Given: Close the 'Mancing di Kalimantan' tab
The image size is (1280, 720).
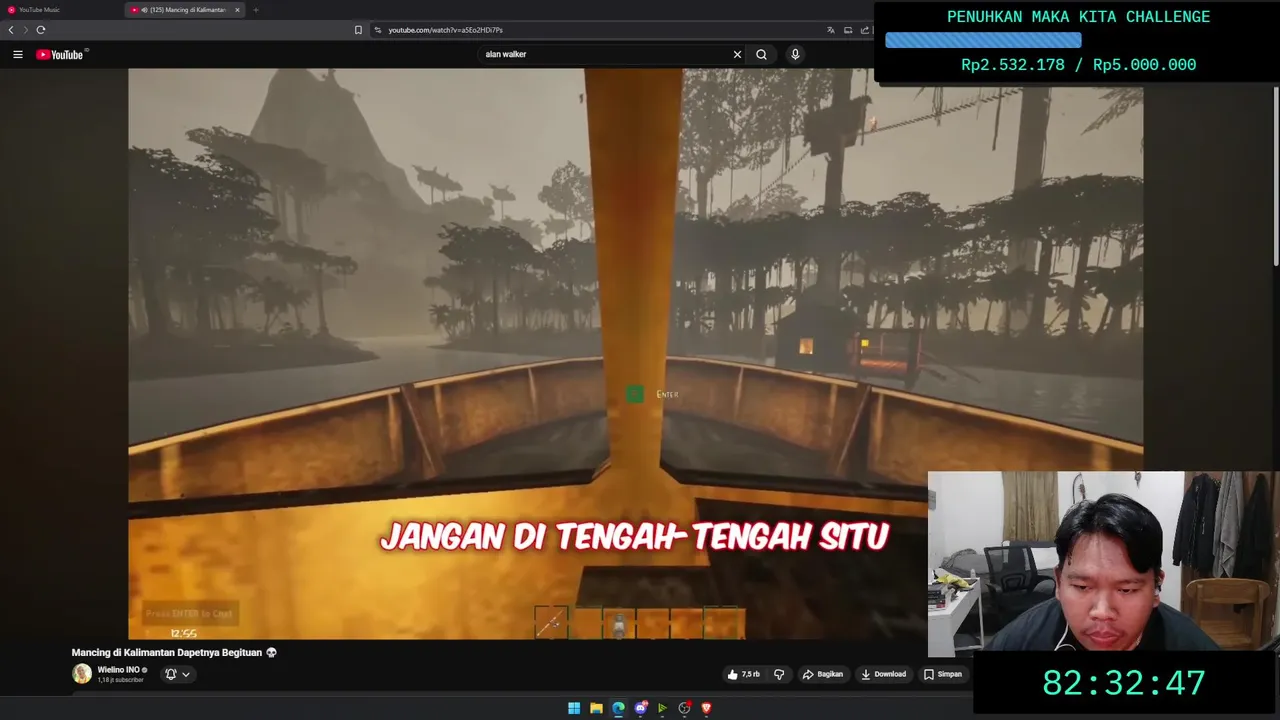Looking at the screenshot, I should click(237, 10).
